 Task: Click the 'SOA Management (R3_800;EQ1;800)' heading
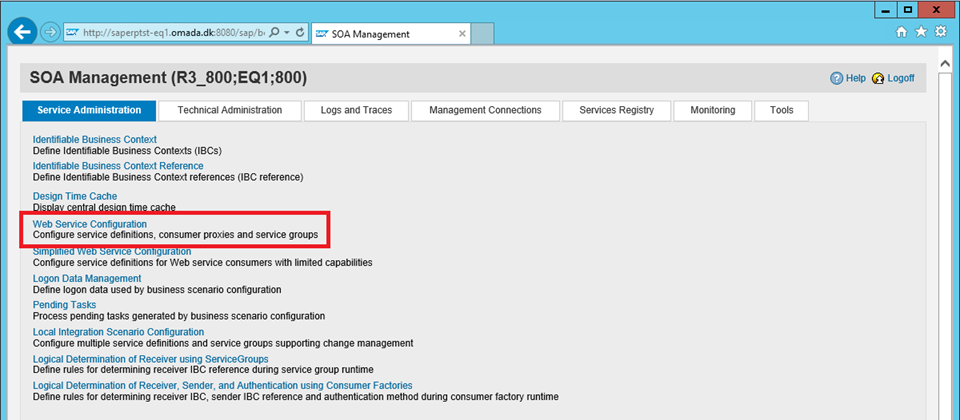pos(168,78)
